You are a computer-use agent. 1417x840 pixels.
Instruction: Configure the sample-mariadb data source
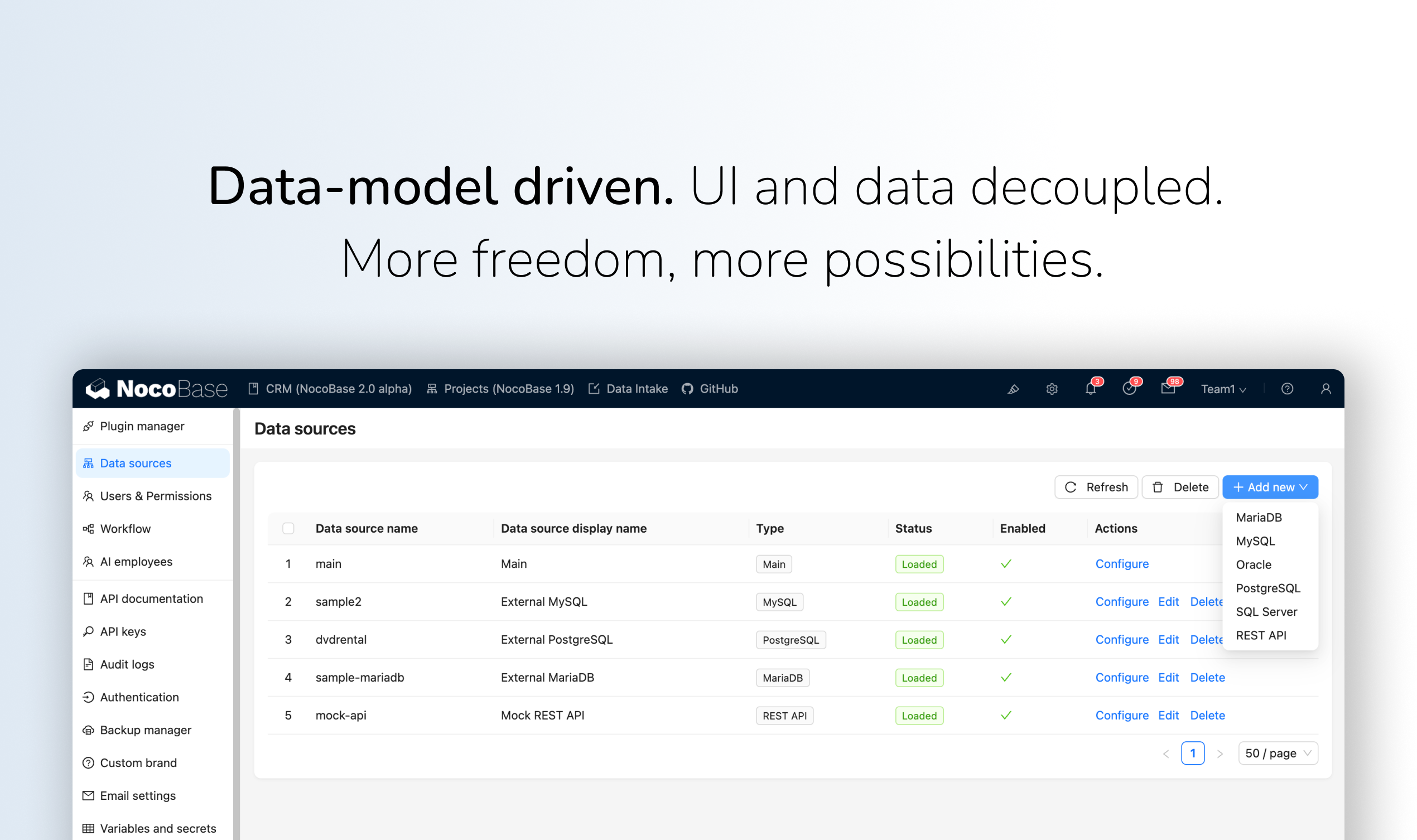1121,677
